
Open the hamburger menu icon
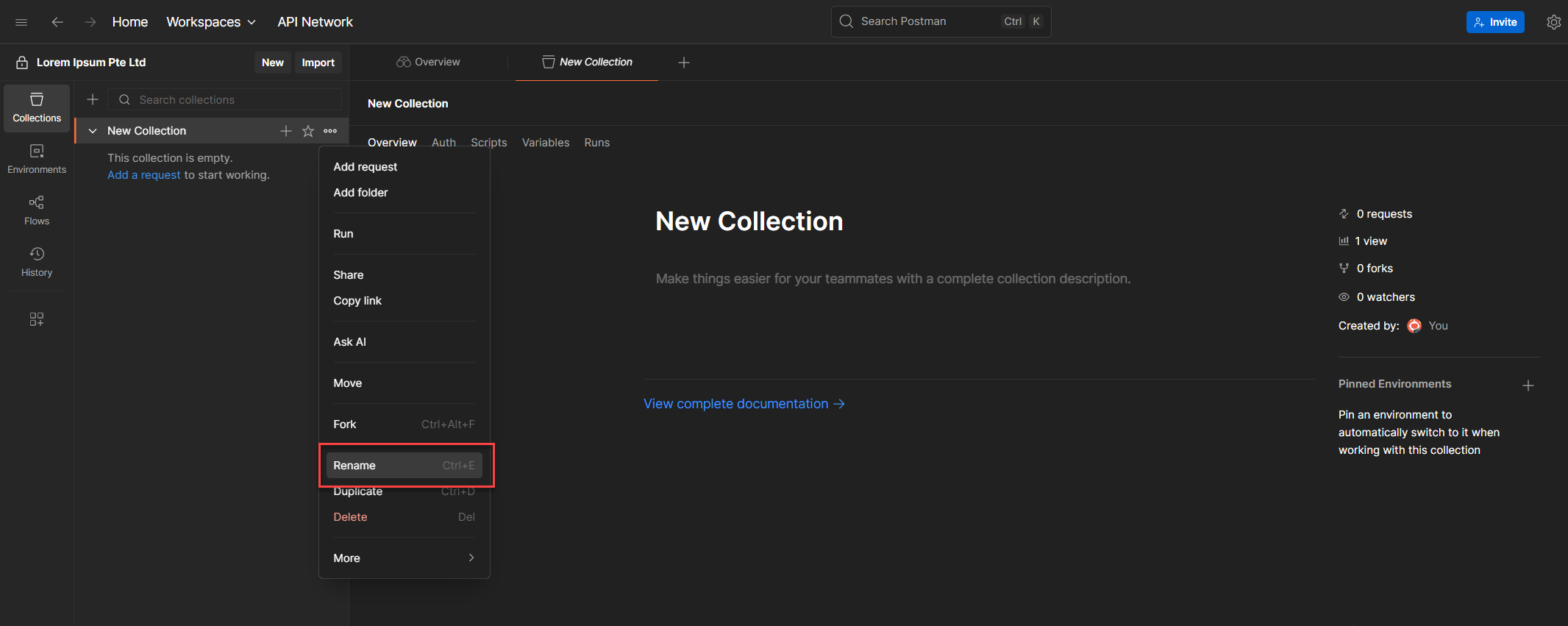click(x=21, y=22)
